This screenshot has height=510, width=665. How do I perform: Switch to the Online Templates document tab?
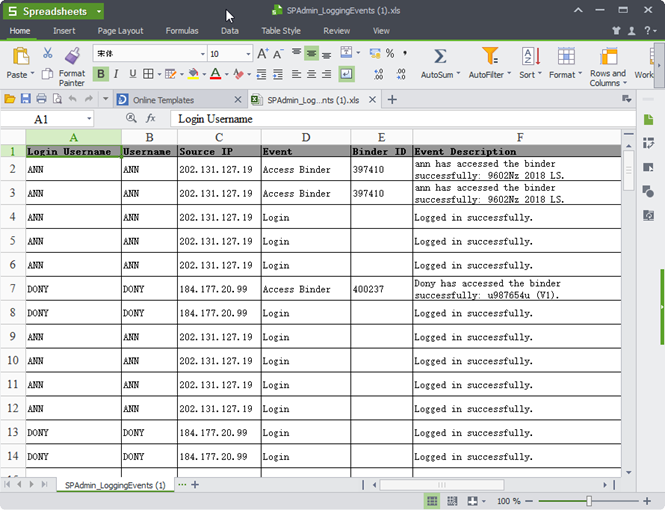(x=176, y=100)
